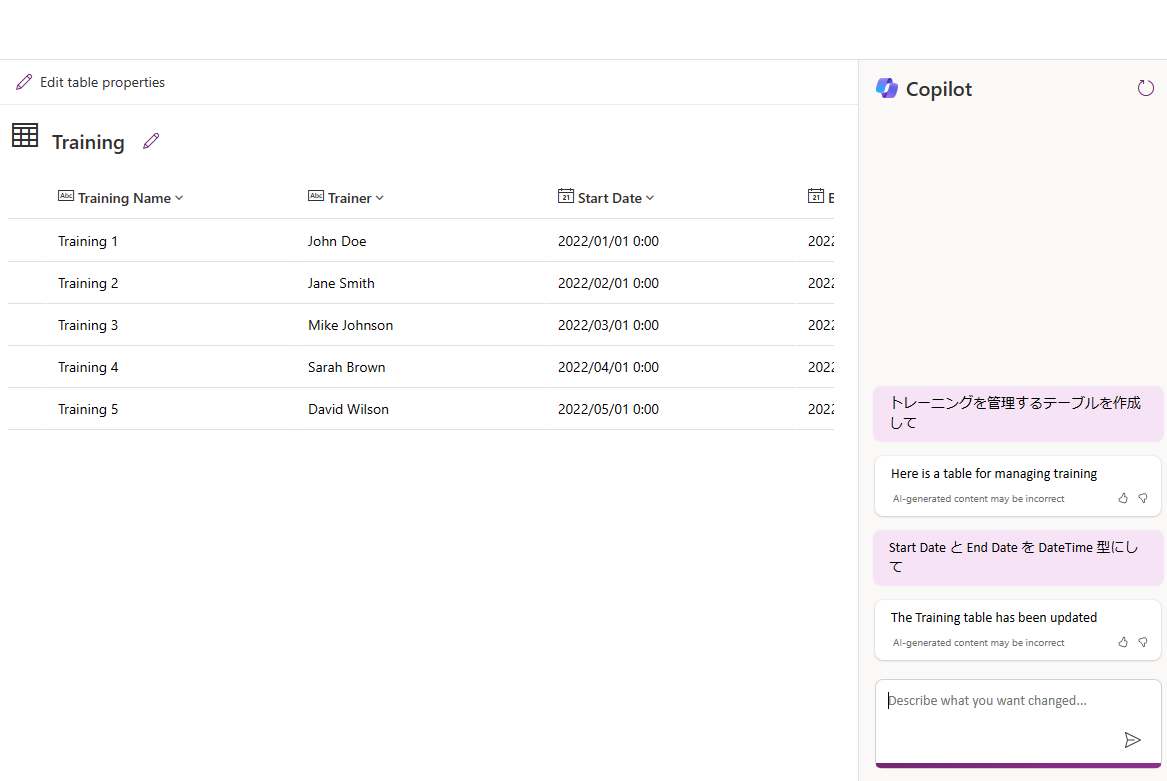Open Trainer column dropdown
Viewport: 1167px width, 781px height.
(380, 198)
